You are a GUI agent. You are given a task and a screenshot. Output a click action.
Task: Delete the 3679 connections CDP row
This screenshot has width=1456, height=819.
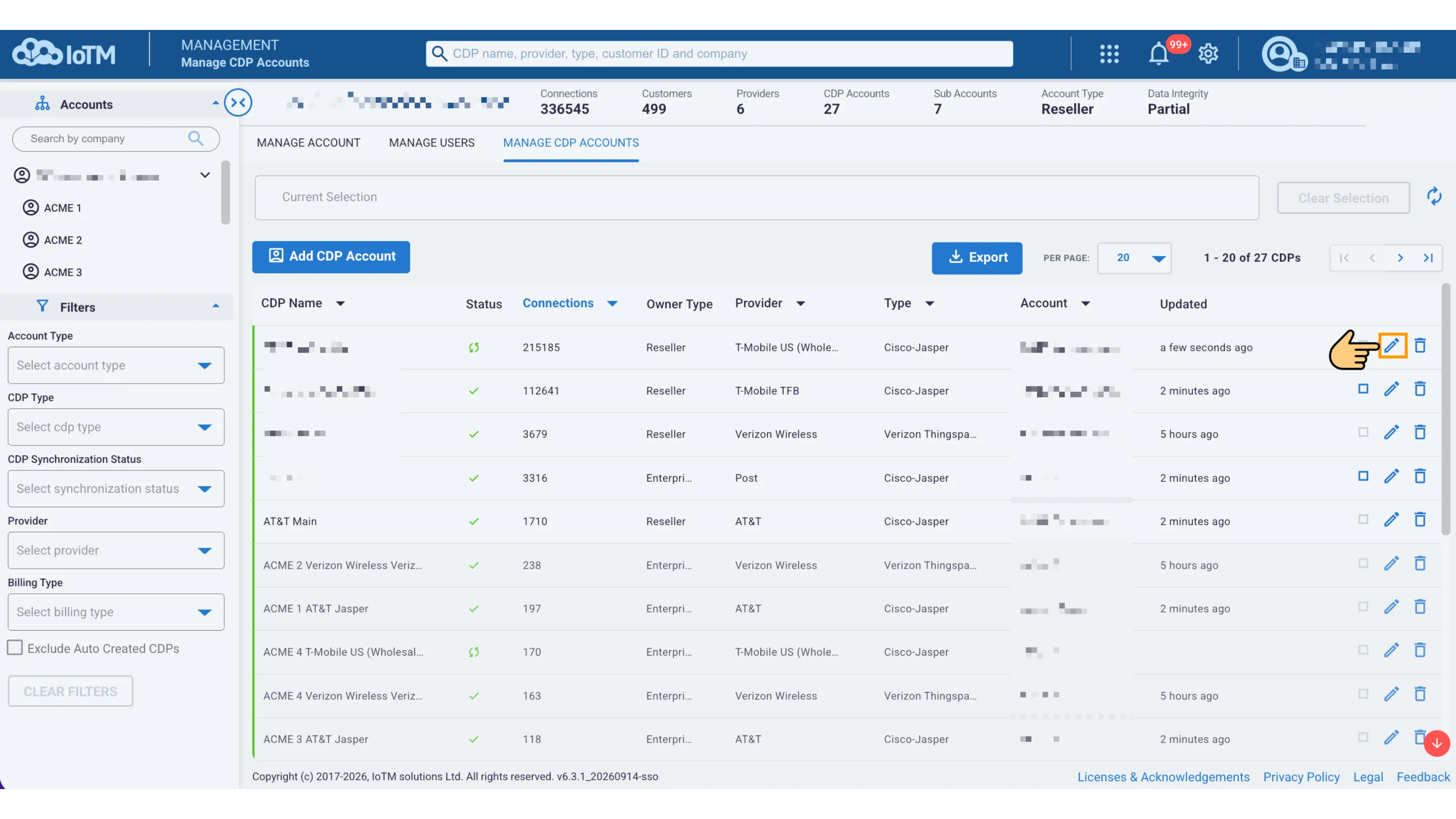(1420, 432)
